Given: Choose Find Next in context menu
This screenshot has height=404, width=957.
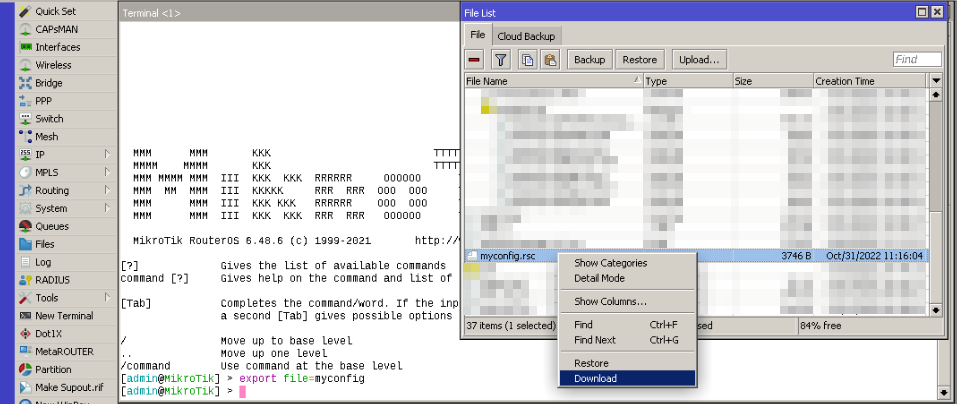Looking at the screenshot, I should (627, 340).
